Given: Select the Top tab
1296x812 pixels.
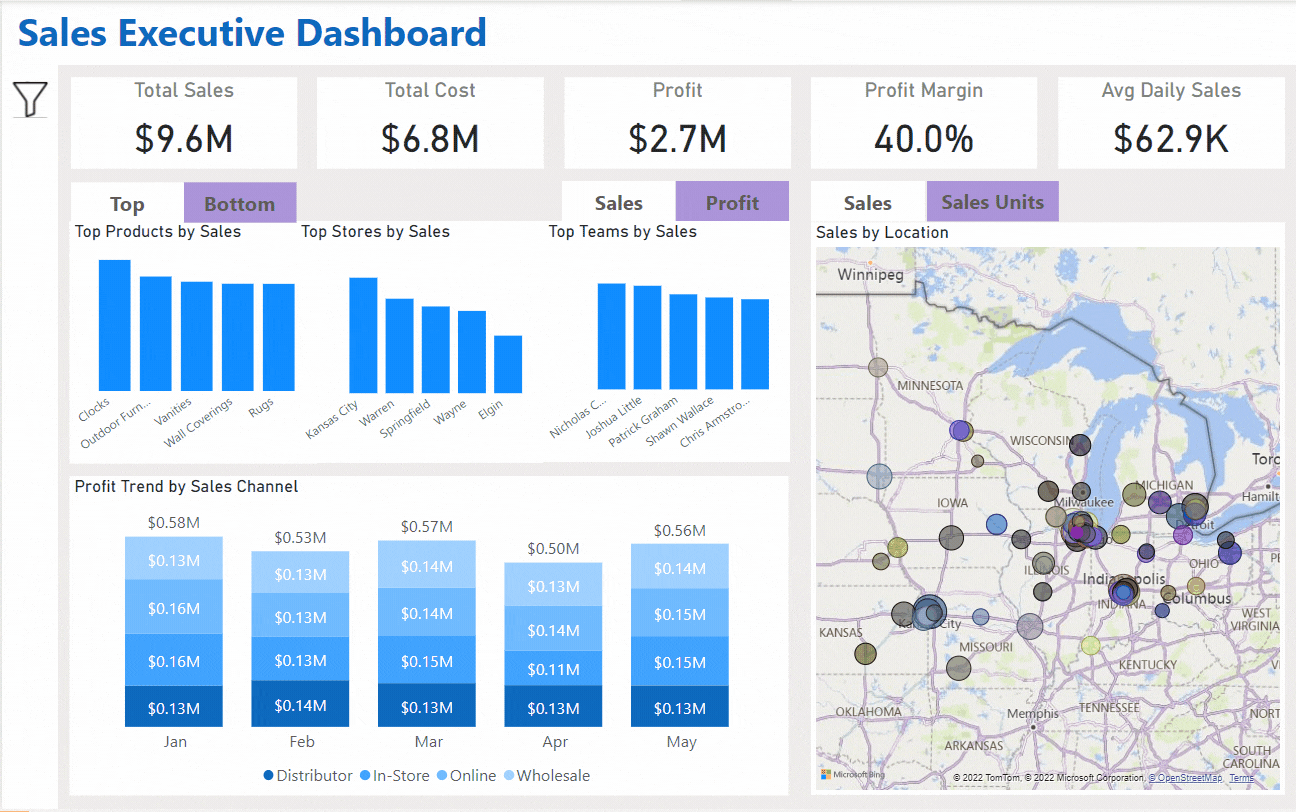Looking at the screenshot, I should point(127,203).
